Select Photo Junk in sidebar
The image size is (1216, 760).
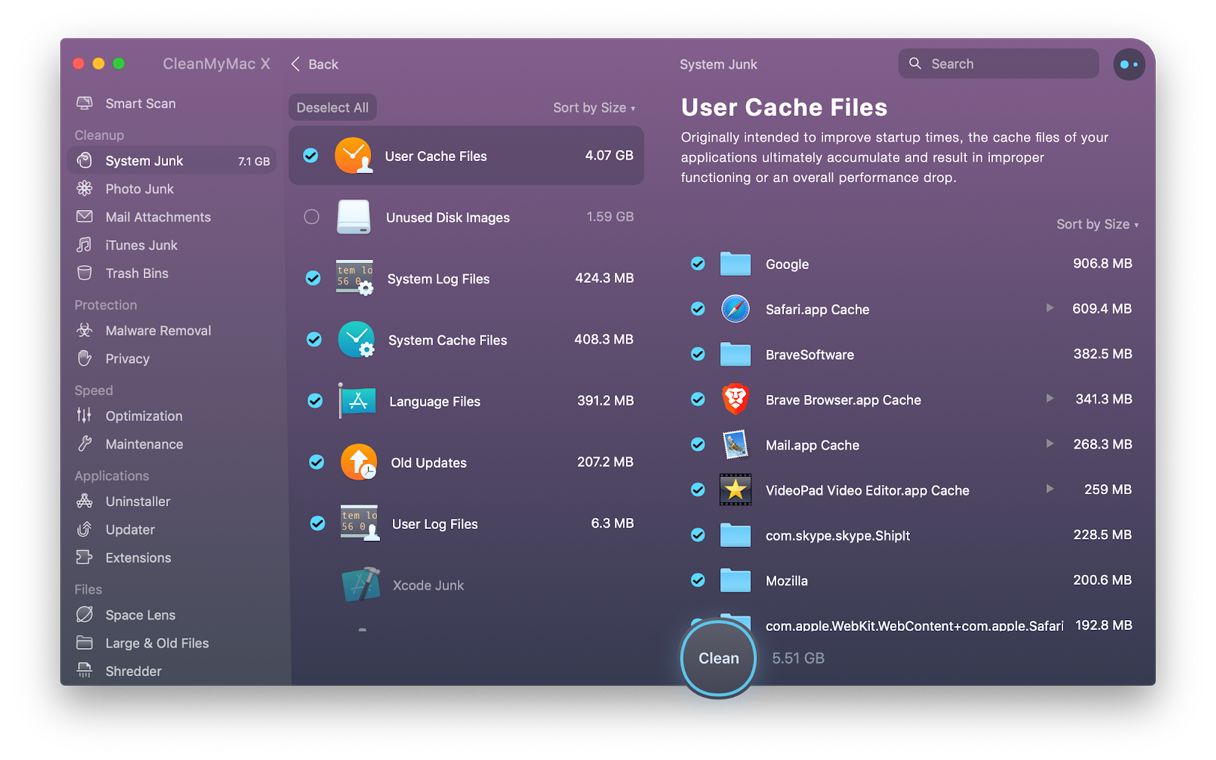click(x=171, y=188)
